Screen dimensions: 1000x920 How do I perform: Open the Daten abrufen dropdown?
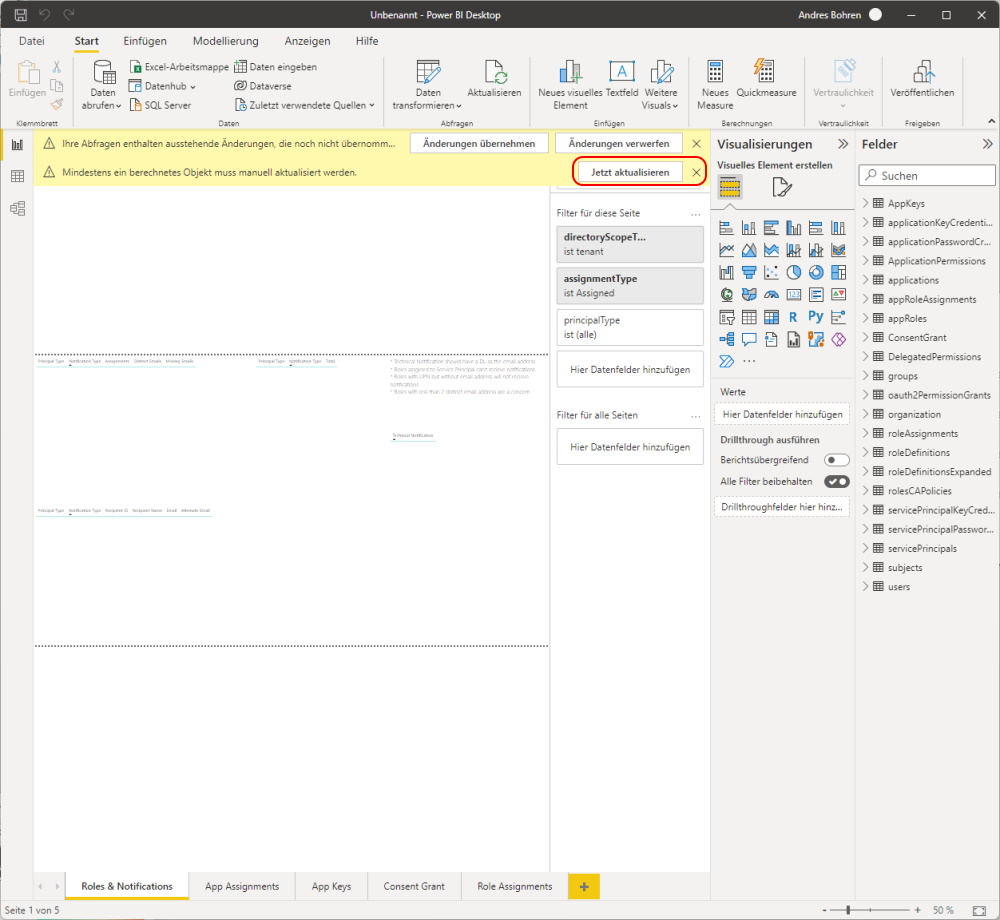[102, 85]
